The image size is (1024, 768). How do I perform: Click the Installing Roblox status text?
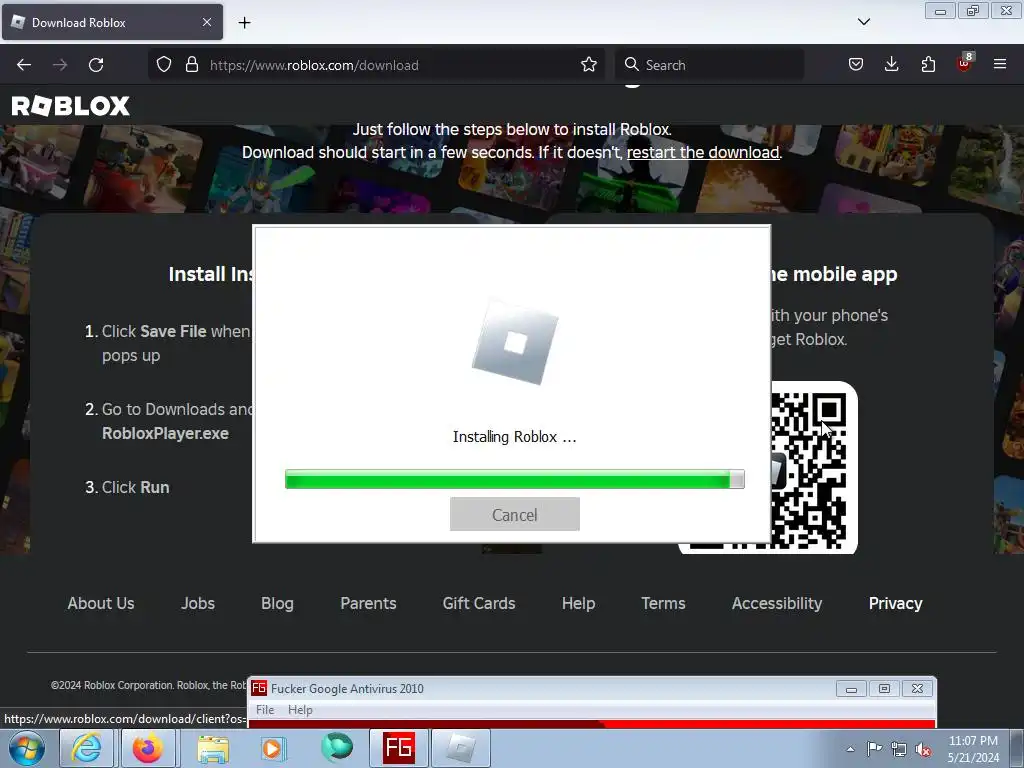tap(515, 437)
